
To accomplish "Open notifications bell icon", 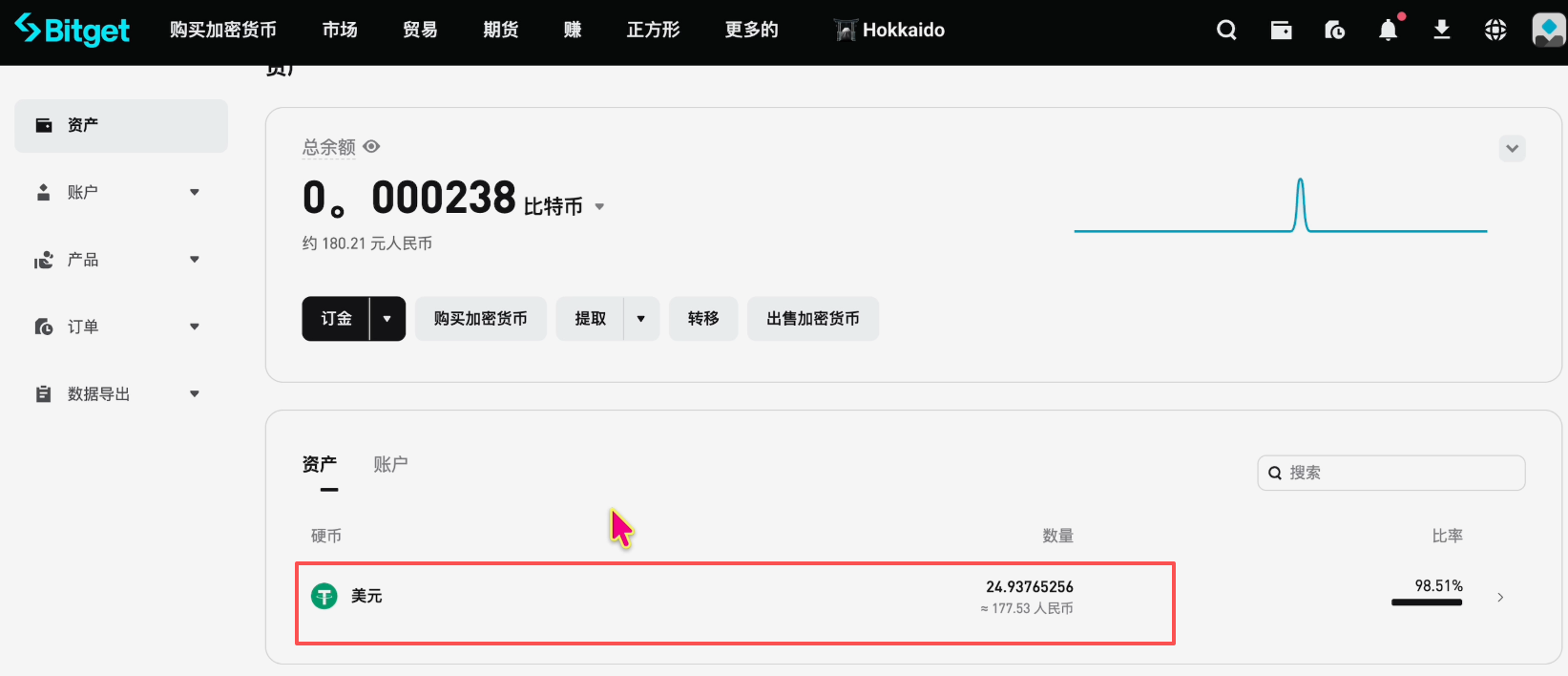I will tap(1389, 31).
